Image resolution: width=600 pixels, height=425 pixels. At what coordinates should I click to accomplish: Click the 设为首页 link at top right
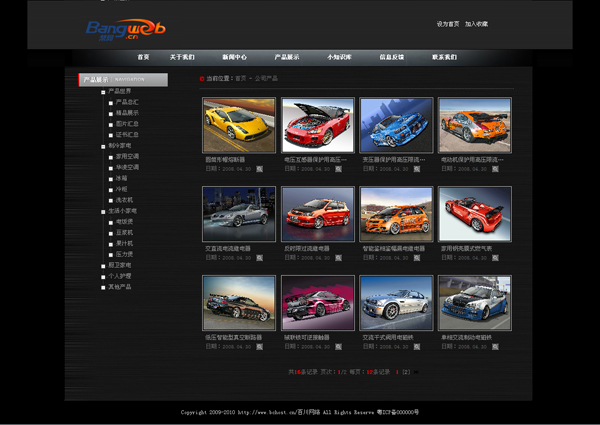pos(448,23)
